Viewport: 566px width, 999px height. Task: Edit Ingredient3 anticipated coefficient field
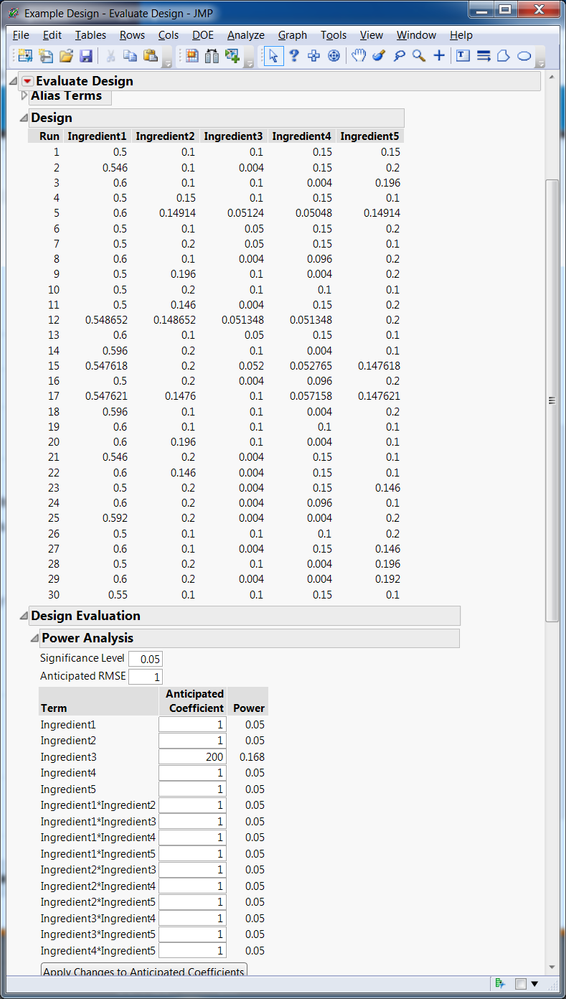coord(192,757)
